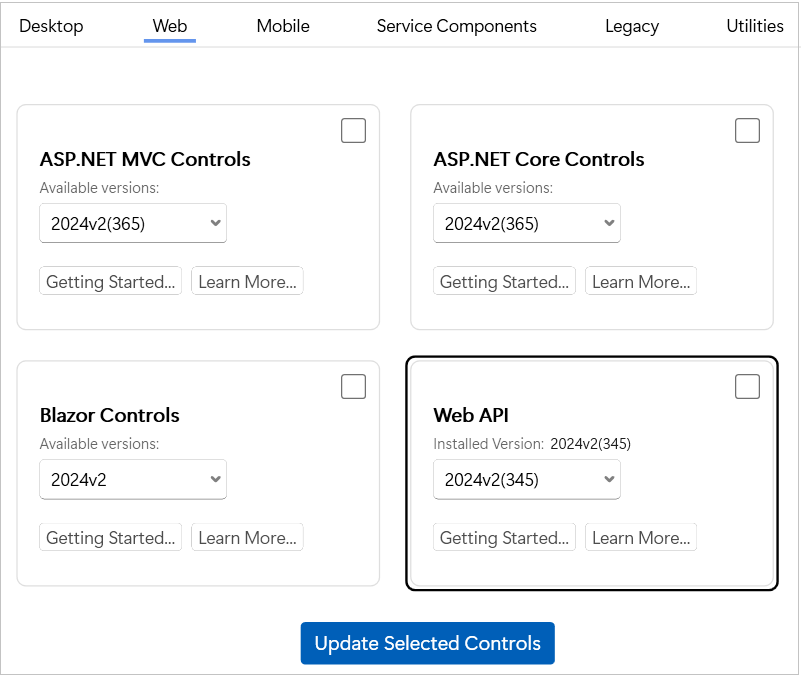Viewport: 801px width, 676px height.
Task: Check the ASP.NET MVC Controls checkbox
Action: pos(353,131)
